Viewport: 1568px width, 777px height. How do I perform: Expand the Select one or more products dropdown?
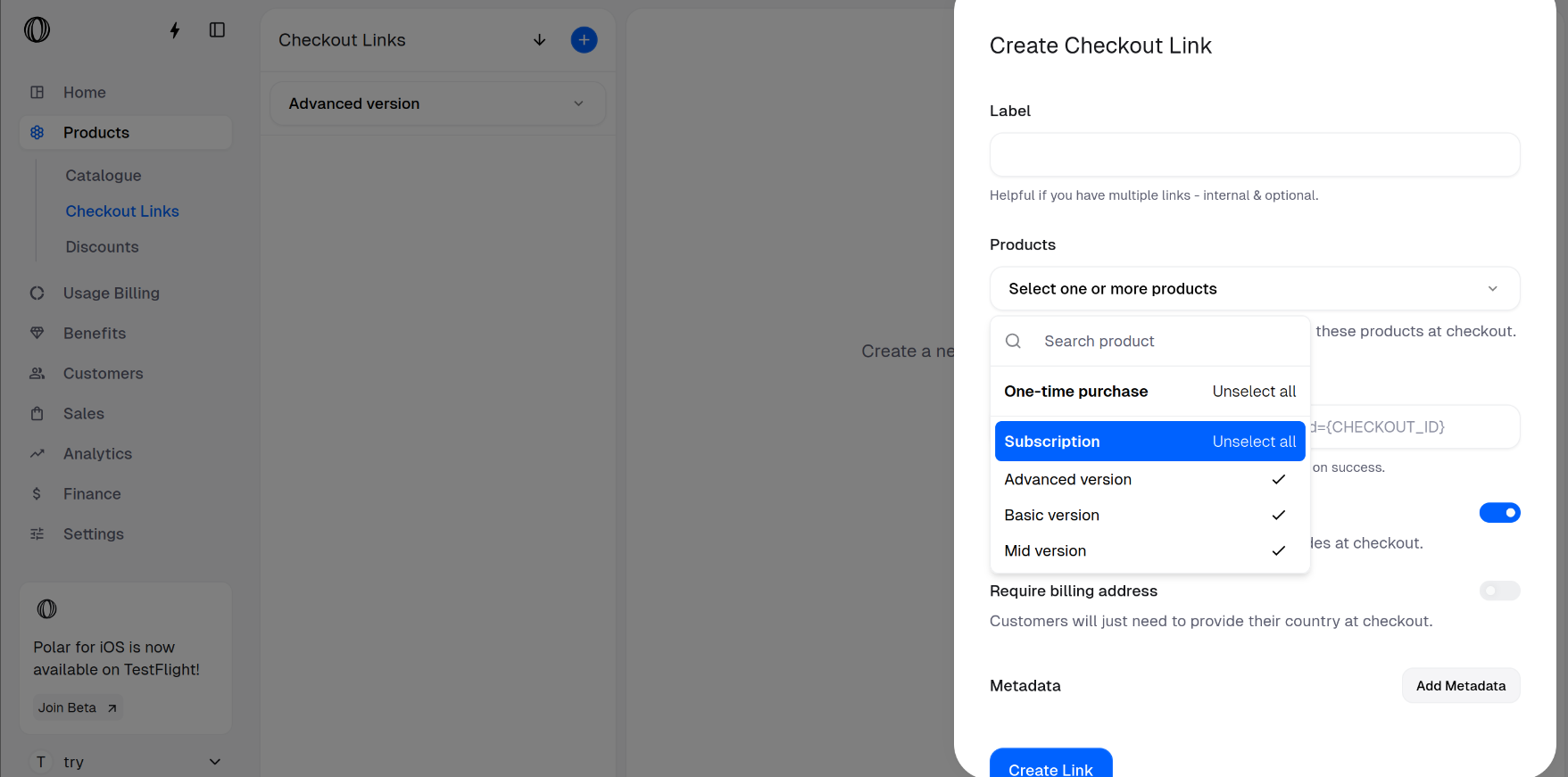[1254, 289]
